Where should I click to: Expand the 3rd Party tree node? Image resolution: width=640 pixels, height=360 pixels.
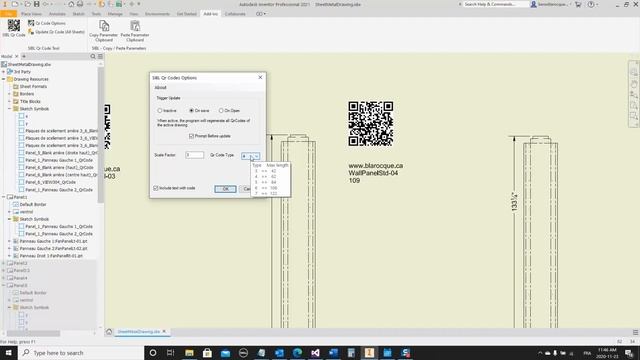4,72
